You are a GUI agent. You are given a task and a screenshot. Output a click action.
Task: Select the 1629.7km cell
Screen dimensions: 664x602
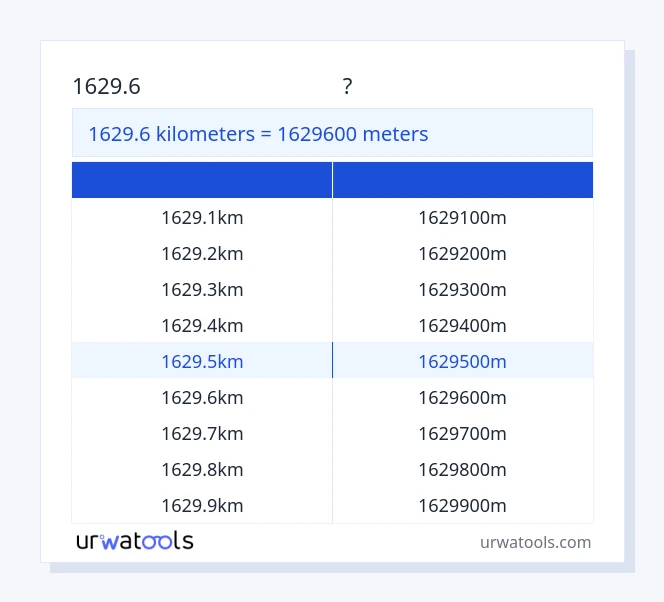[202, 433]
